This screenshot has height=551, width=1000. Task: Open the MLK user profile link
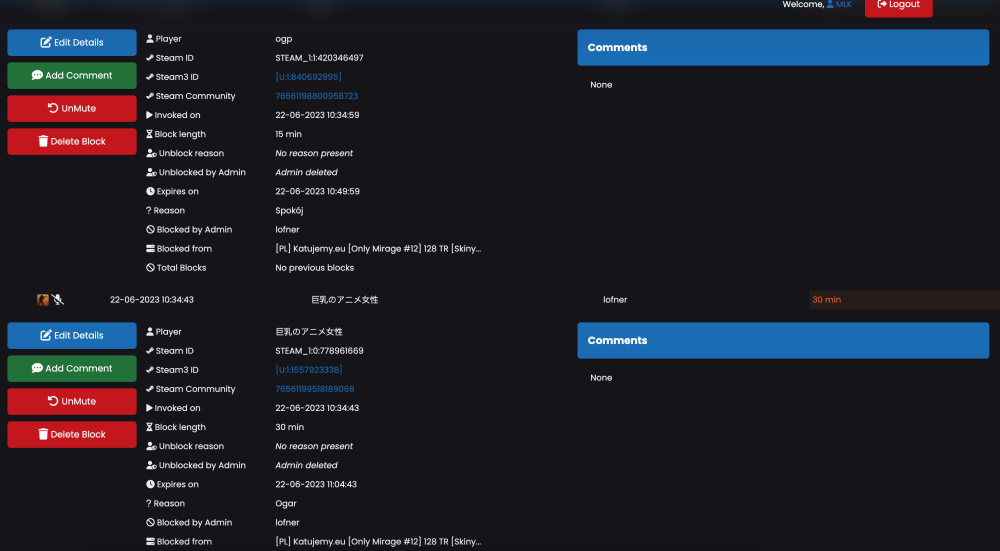839,4
